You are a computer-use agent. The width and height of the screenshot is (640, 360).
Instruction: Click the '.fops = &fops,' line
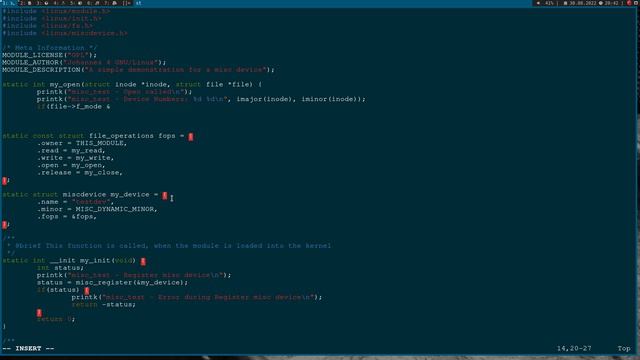[67, 217]
